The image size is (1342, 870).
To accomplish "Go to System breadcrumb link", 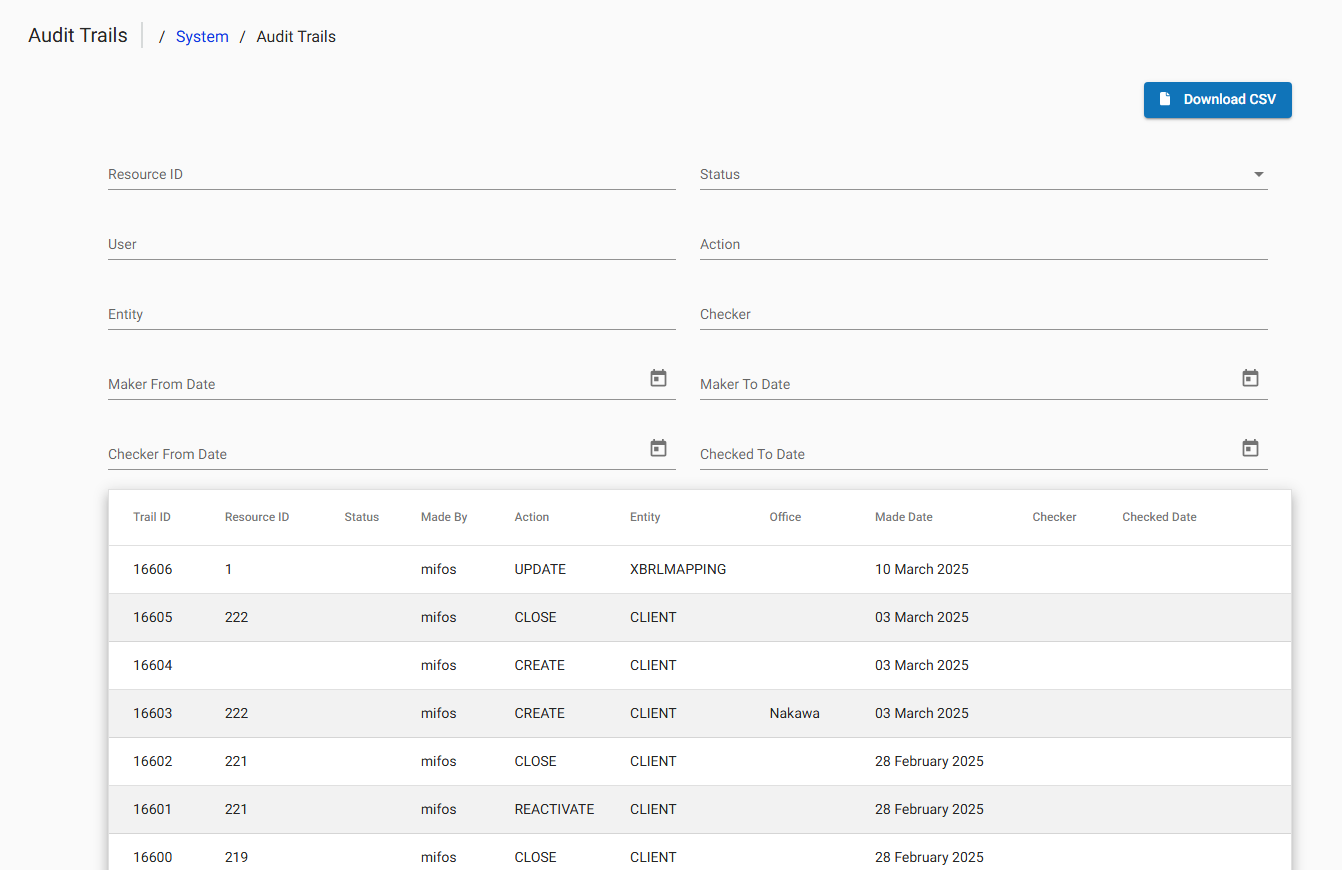I will tap(202, 37).
